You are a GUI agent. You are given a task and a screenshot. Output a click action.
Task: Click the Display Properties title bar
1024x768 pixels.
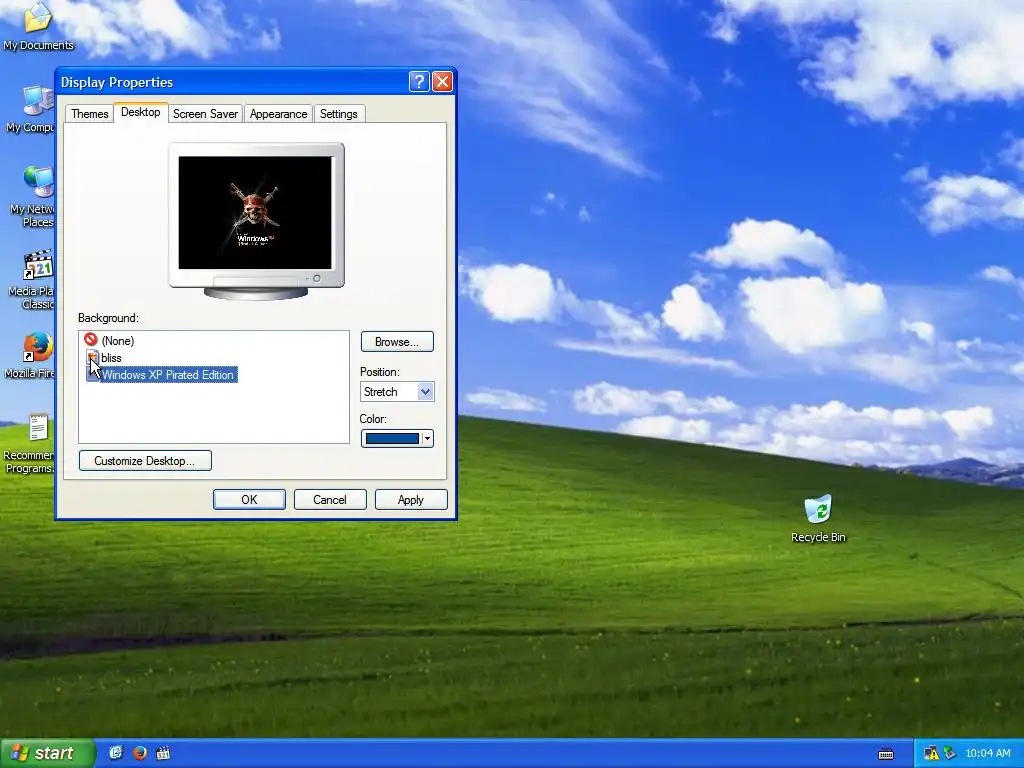pos(232,82)
